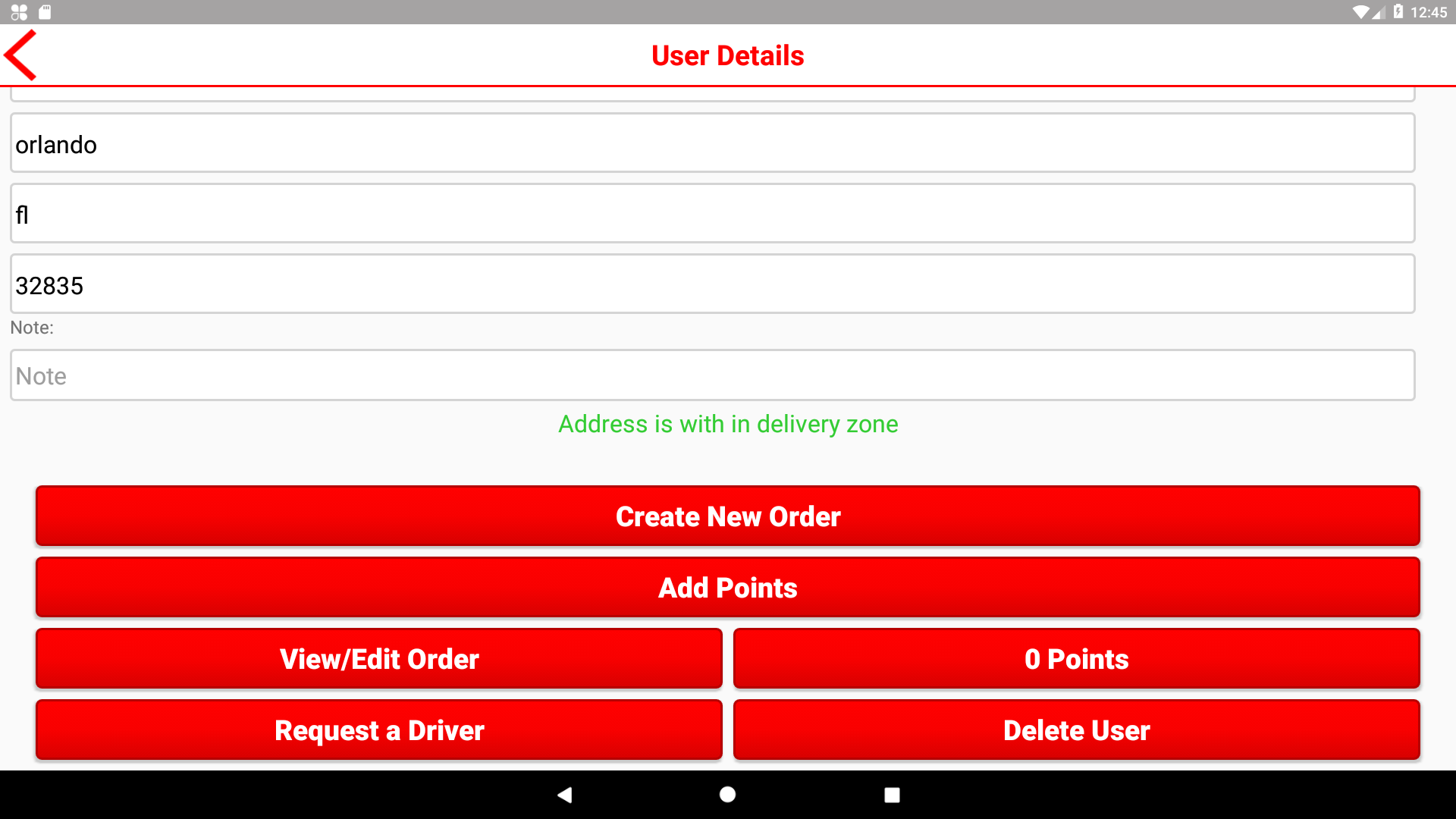Click into the Note input field
1456x819 pixels.
click(712, 376)
